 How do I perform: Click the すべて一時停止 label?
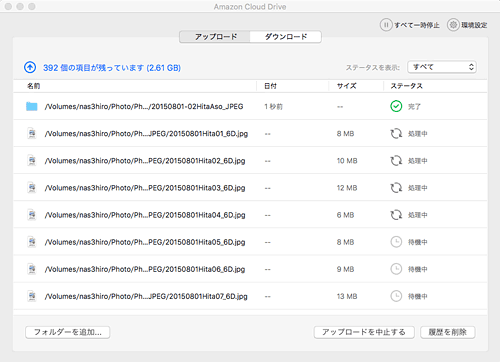click(417, 25)
